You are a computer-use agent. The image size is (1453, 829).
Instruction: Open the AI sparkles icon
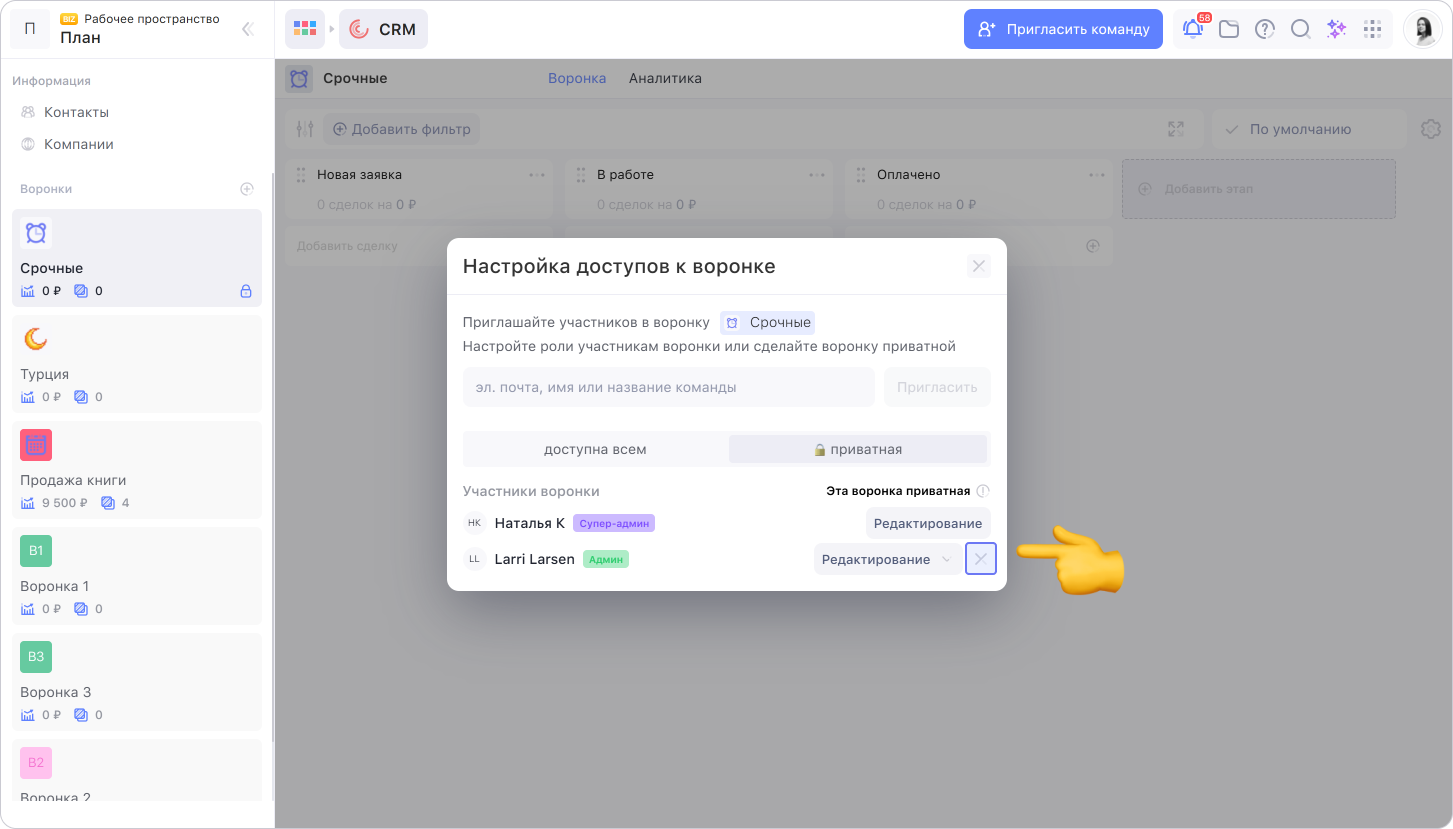point(1336,29)
